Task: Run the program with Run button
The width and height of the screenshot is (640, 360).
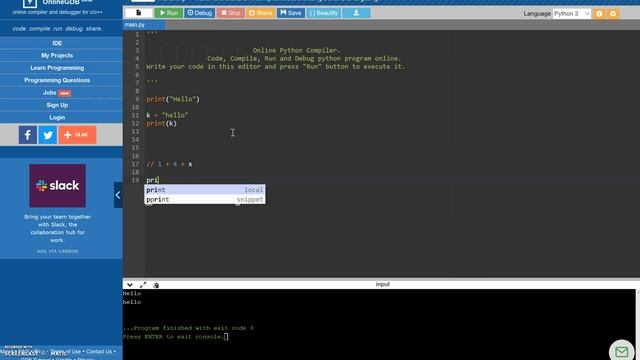Action: point(169,13)
